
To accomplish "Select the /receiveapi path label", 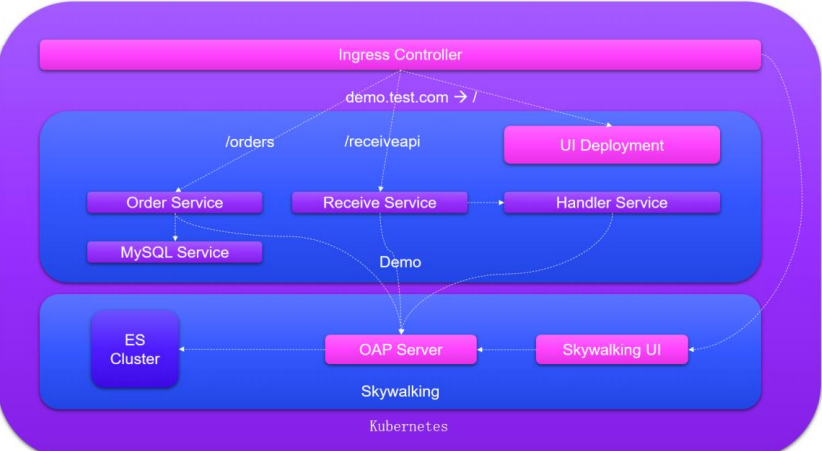I will point(382,142).
